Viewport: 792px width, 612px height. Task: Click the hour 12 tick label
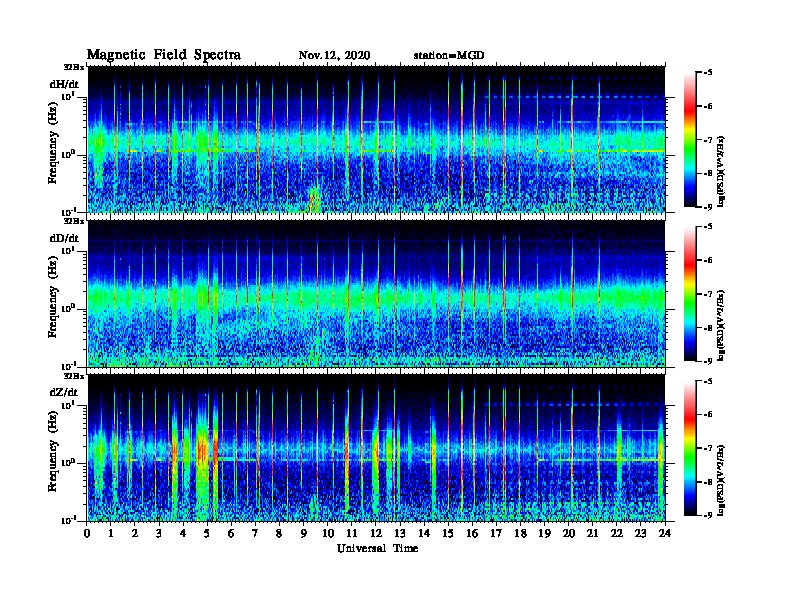[x=376, y=534]
